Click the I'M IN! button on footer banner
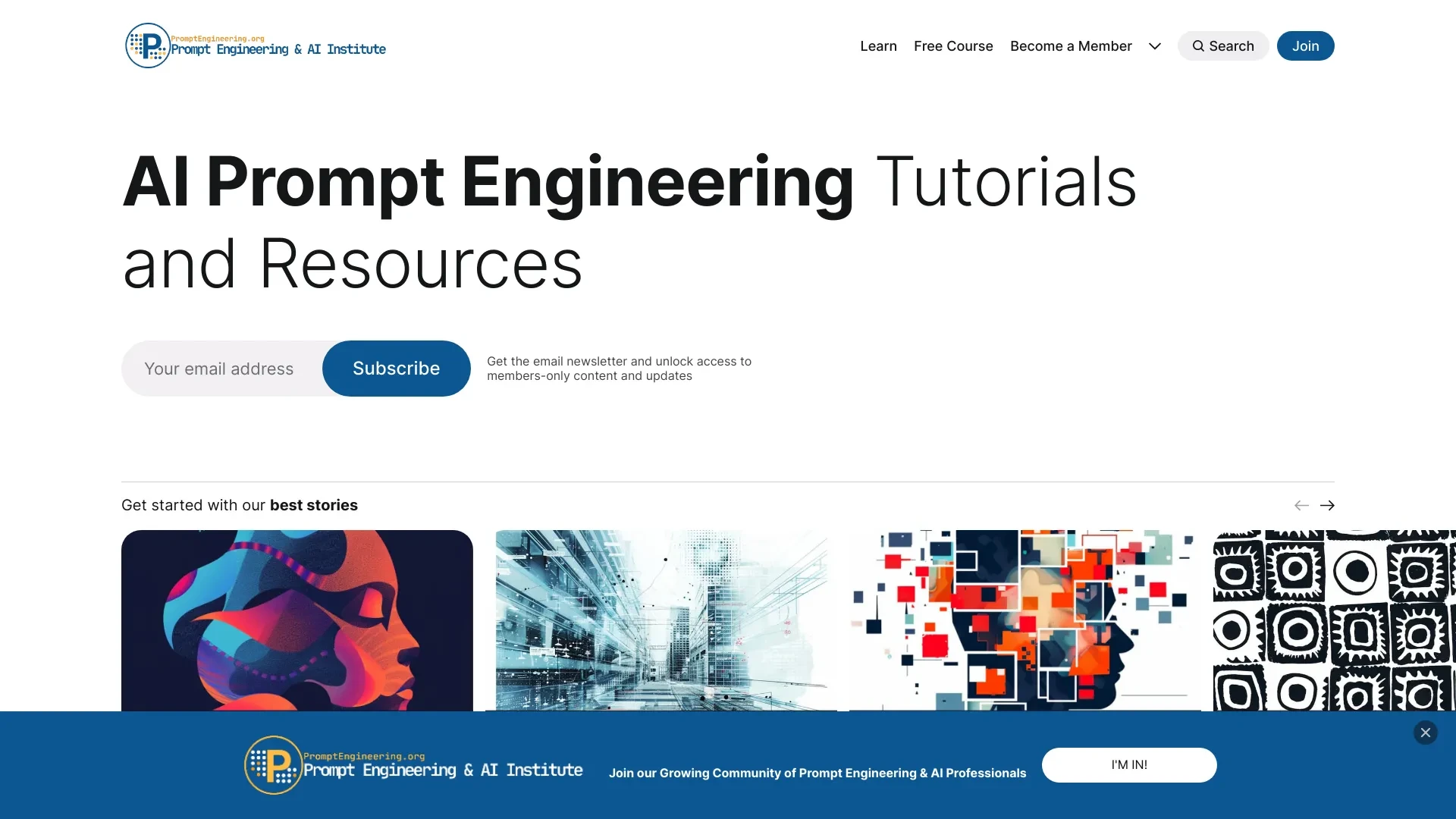This screenshot has width=1456, height=819. 1129,764
